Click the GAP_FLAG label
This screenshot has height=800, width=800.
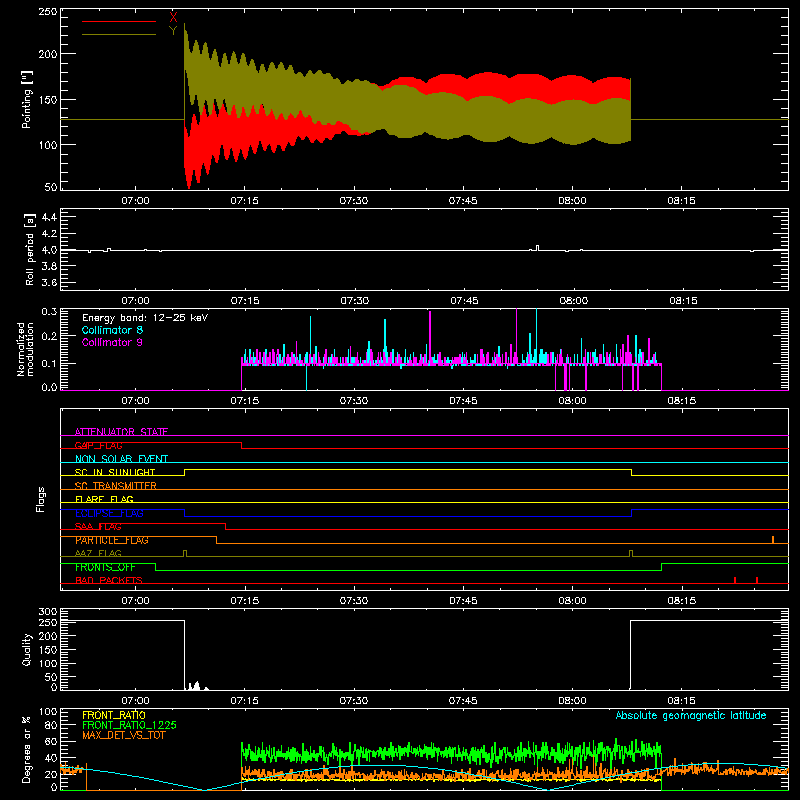(98, 445)
